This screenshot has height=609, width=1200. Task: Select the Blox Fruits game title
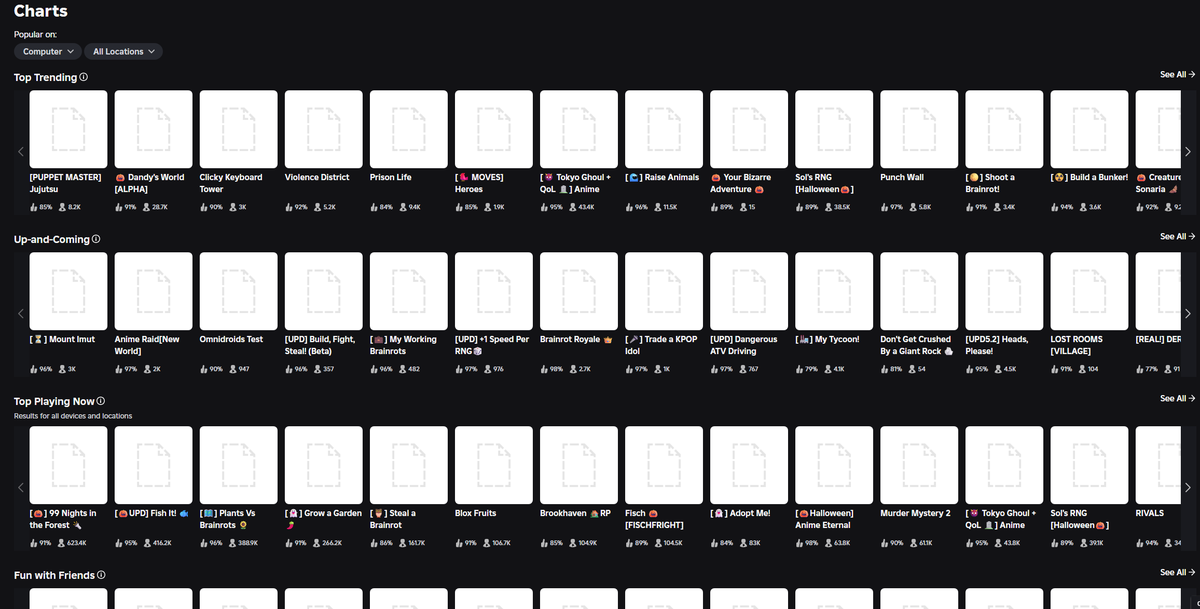[476, 513]
